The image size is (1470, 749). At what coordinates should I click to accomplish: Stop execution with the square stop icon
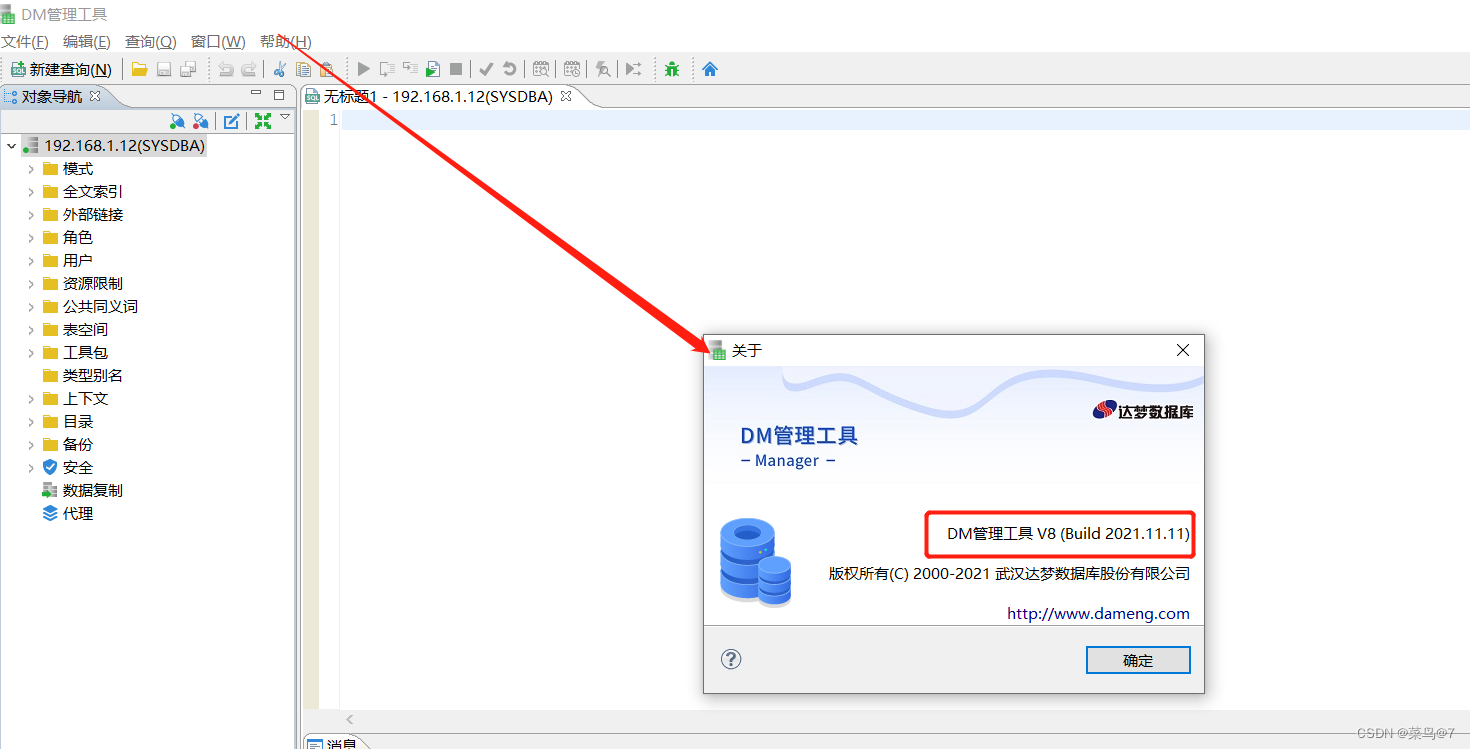pyautogui.click(x=456, y=69)
